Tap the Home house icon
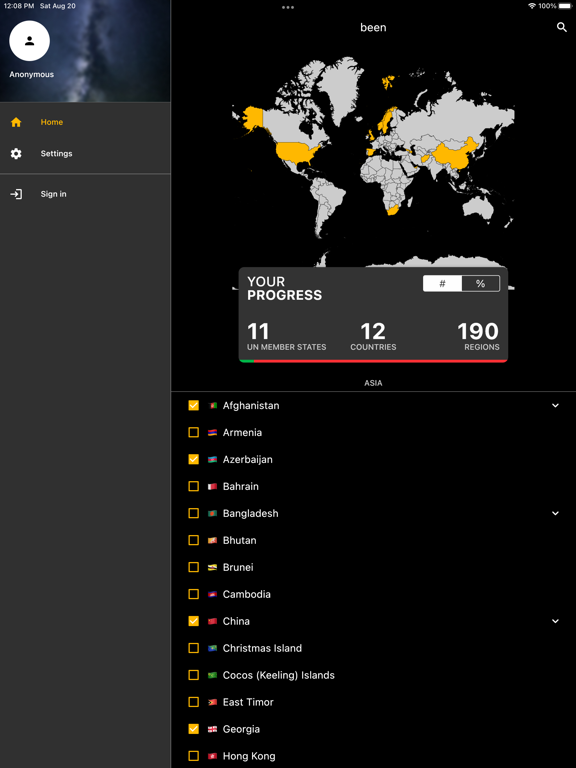This screenshot has width=576, height=768. [16, 122]
